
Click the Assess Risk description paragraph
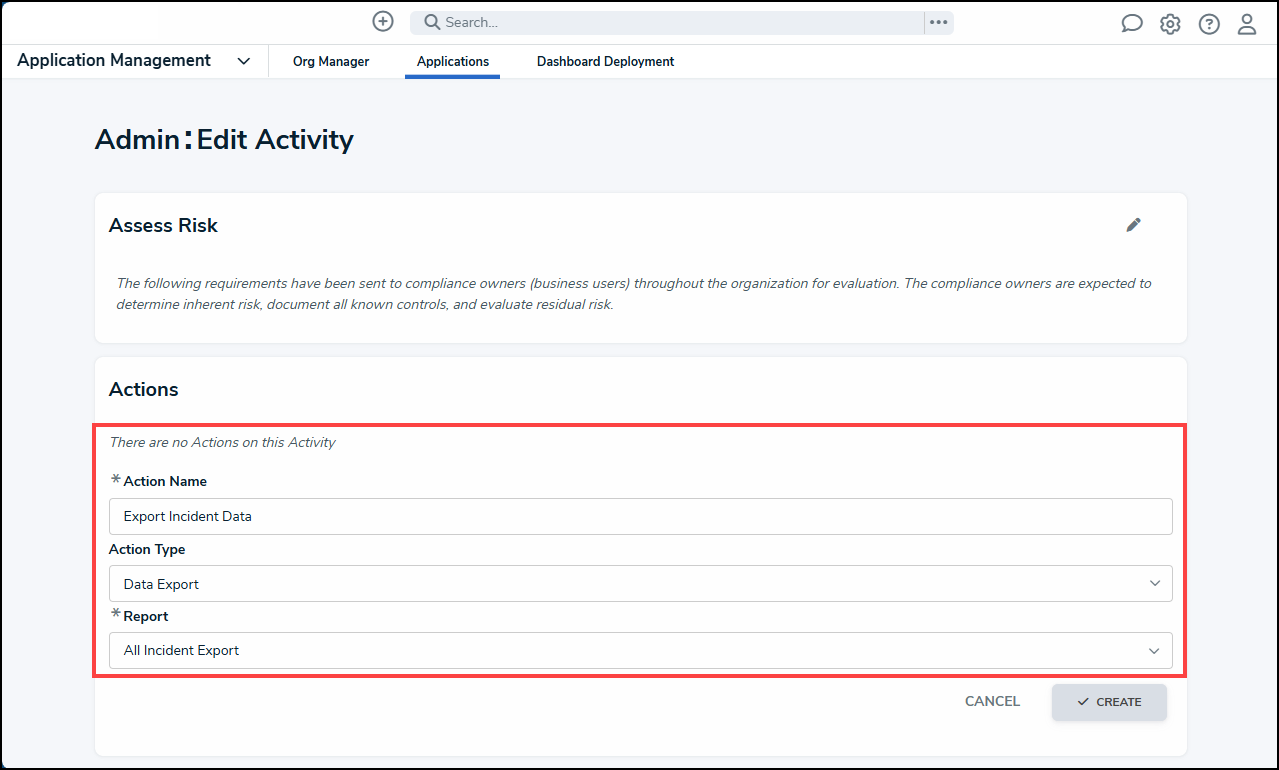(x=634, y=294)
